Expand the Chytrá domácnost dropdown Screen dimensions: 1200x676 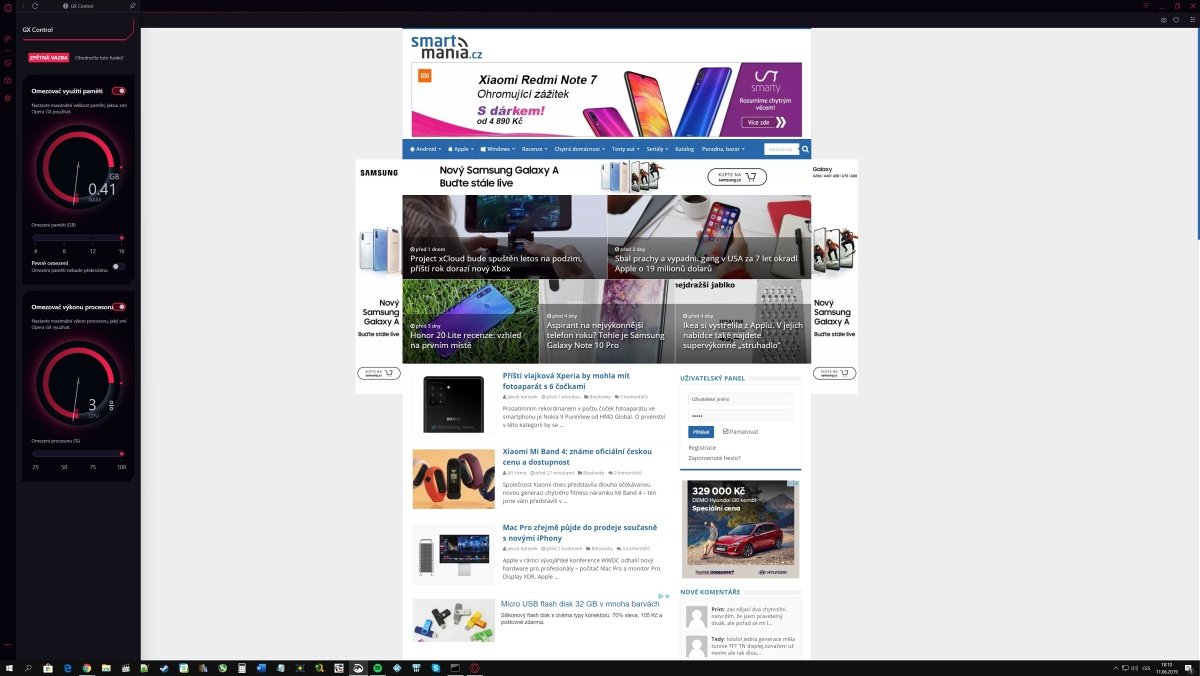click(580, 149)
